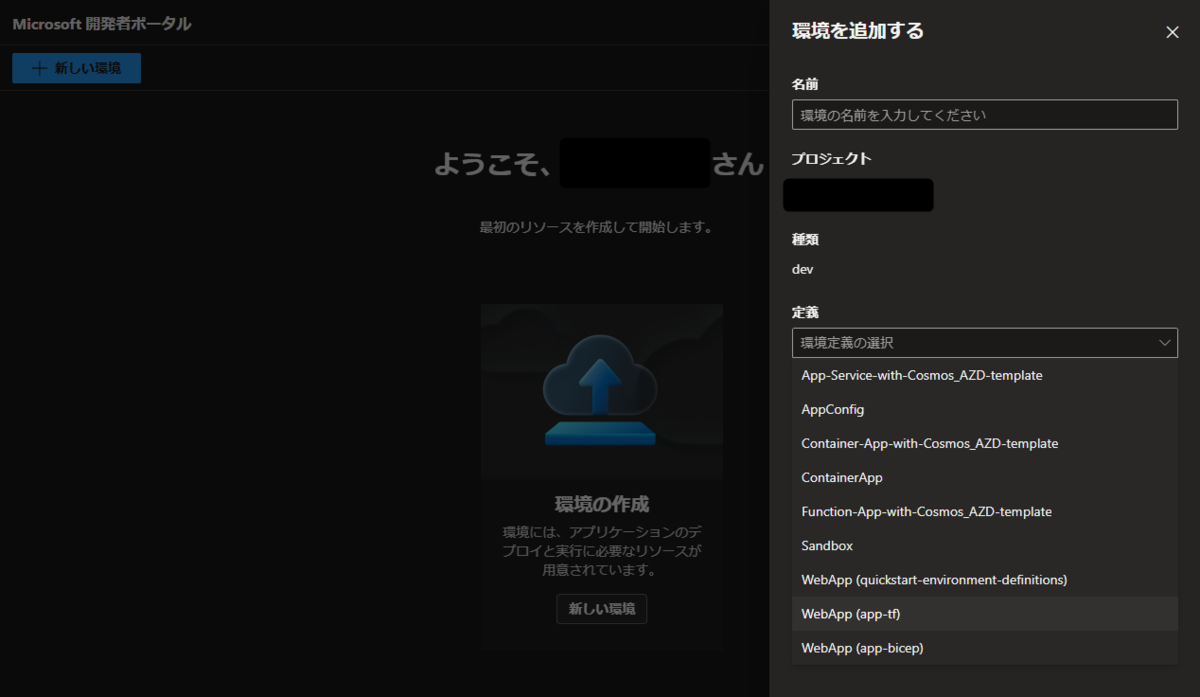
Task: Click the cloud upload illustration
Action: (x=601, y=389)
